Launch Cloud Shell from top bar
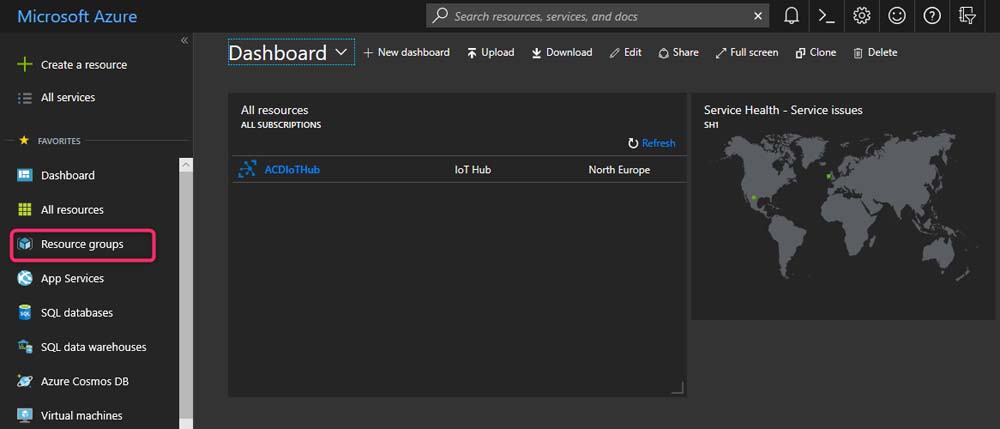 (826, 16)
